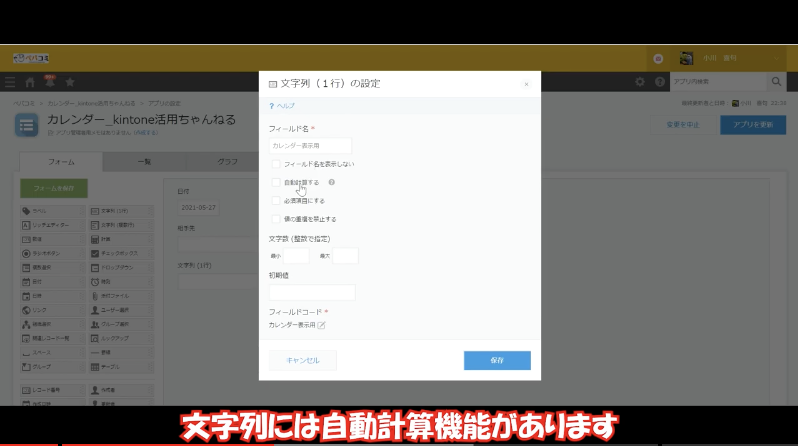Click the favorites star icon
The image size is (798, 446).
pyautogui.click(x=69, y=82)
